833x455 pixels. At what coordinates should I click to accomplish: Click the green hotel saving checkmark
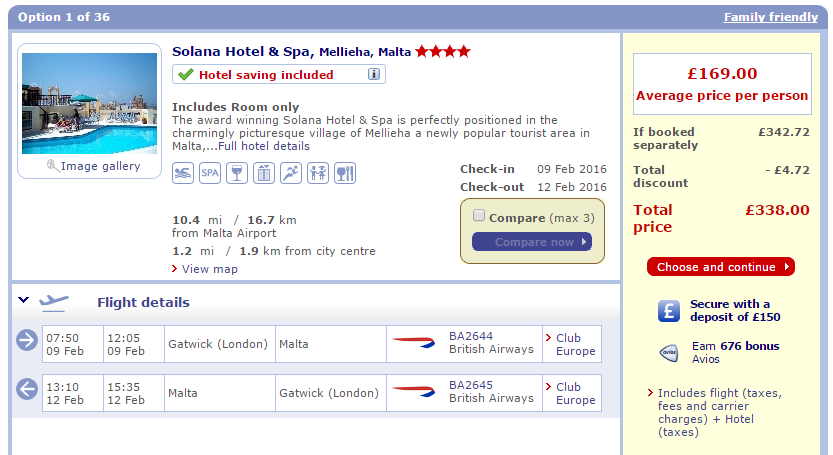(x=186, y=74)
